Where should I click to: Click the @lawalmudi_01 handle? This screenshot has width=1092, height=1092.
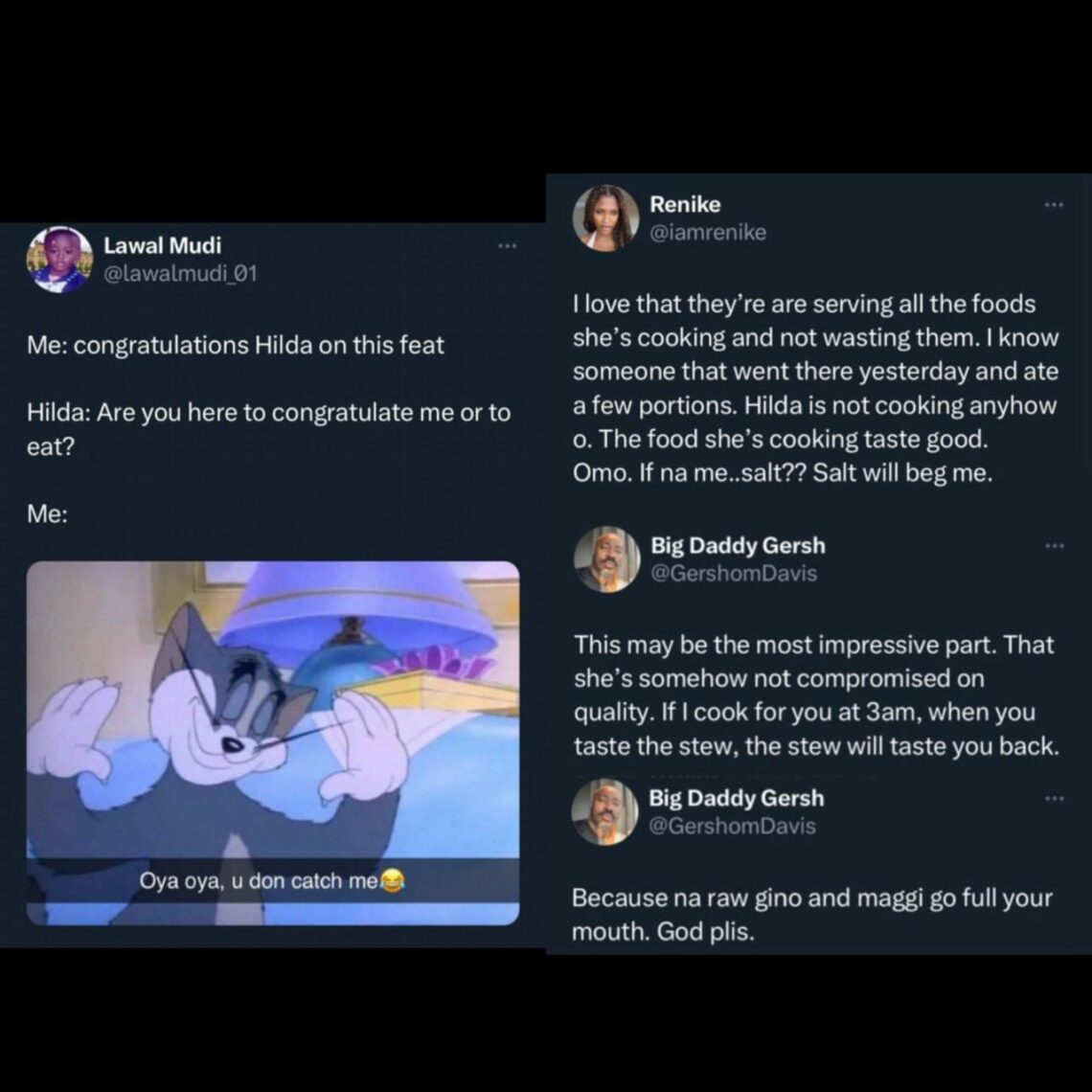180,274
